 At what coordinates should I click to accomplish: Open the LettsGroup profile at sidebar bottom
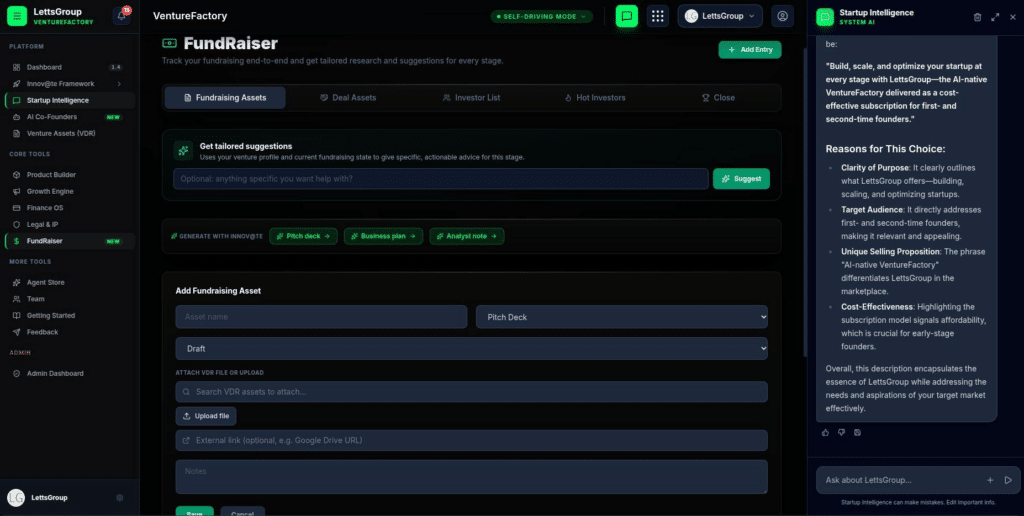(51, 498)
